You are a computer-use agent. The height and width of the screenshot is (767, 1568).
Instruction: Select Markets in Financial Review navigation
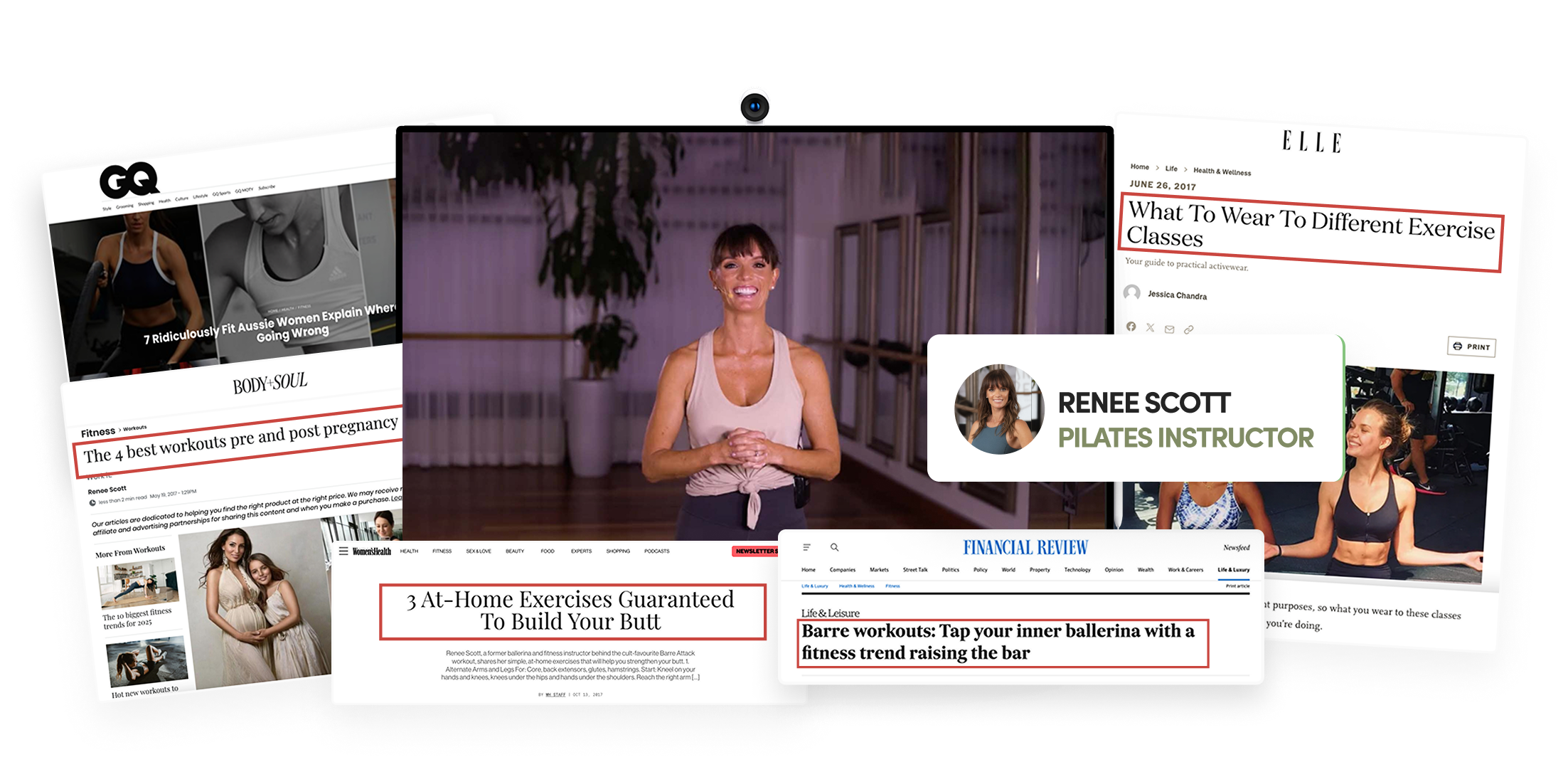click(879, 570)
